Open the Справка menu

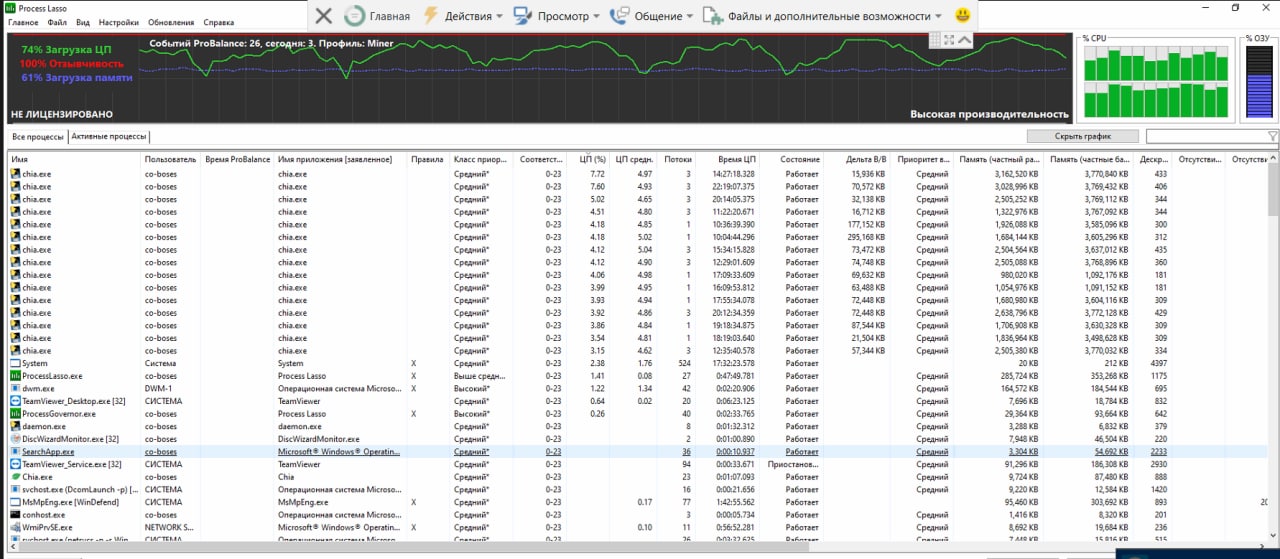[x=219, y=22]
